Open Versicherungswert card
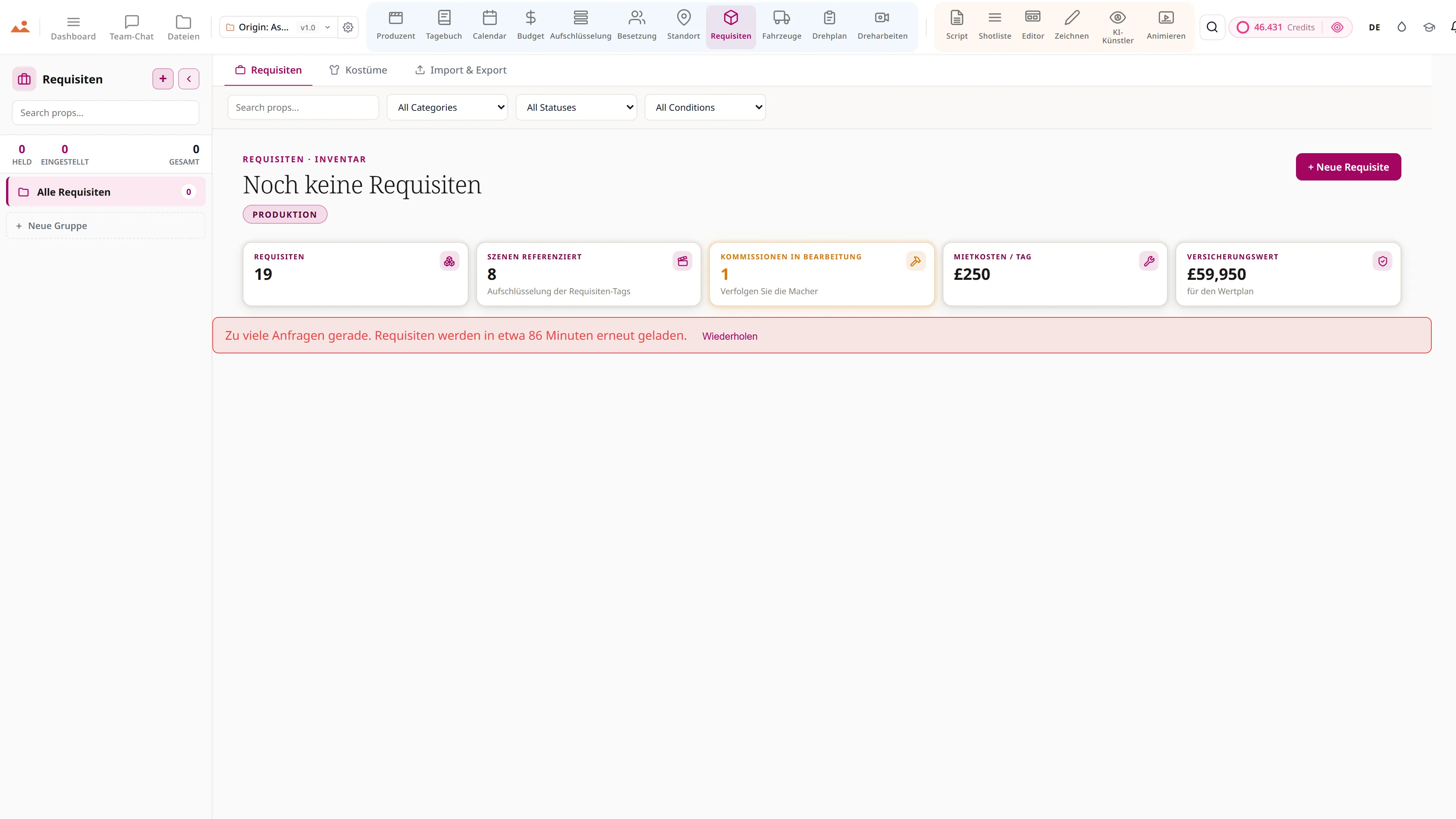 point(1288,274)
